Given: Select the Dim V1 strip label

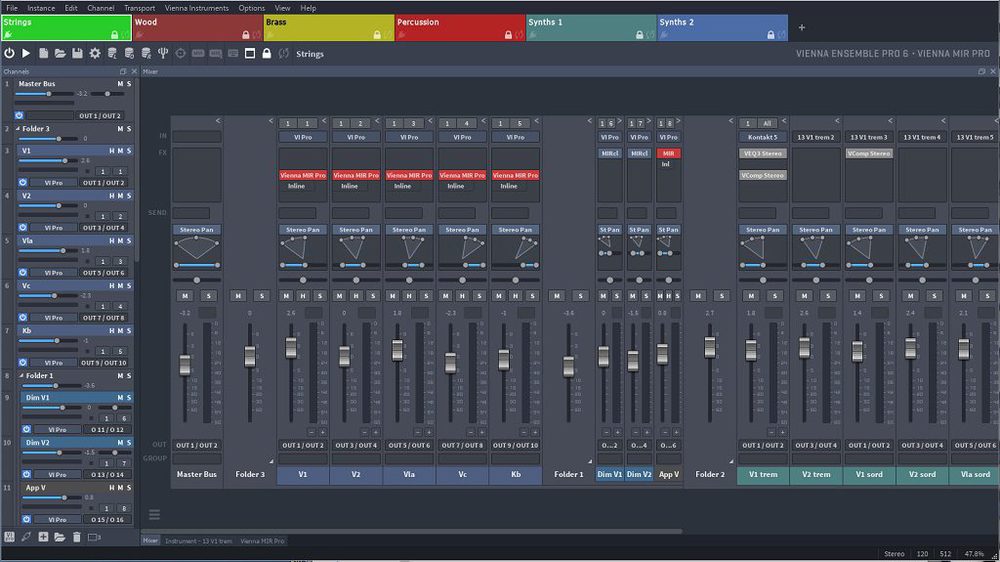Looking at the screenshot, I should click(x=609, y=474).
